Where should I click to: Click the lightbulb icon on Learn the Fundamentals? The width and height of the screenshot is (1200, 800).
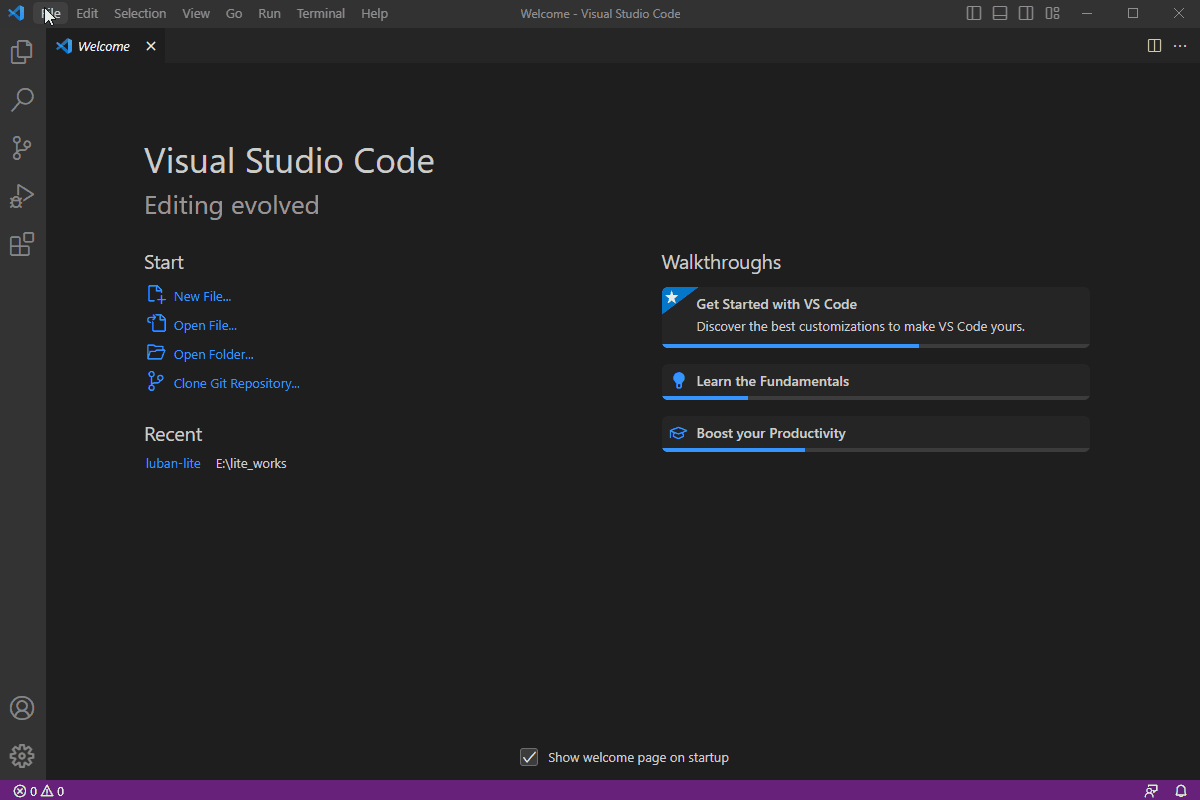tap(678, 381)
